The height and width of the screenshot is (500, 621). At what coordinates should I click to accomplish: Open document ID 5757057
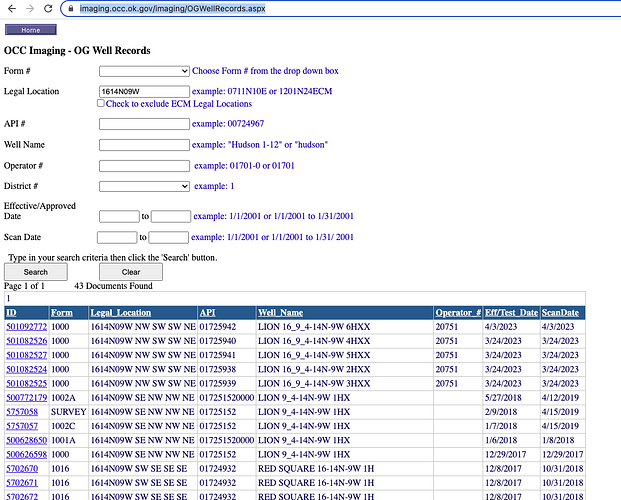[22, 426]
